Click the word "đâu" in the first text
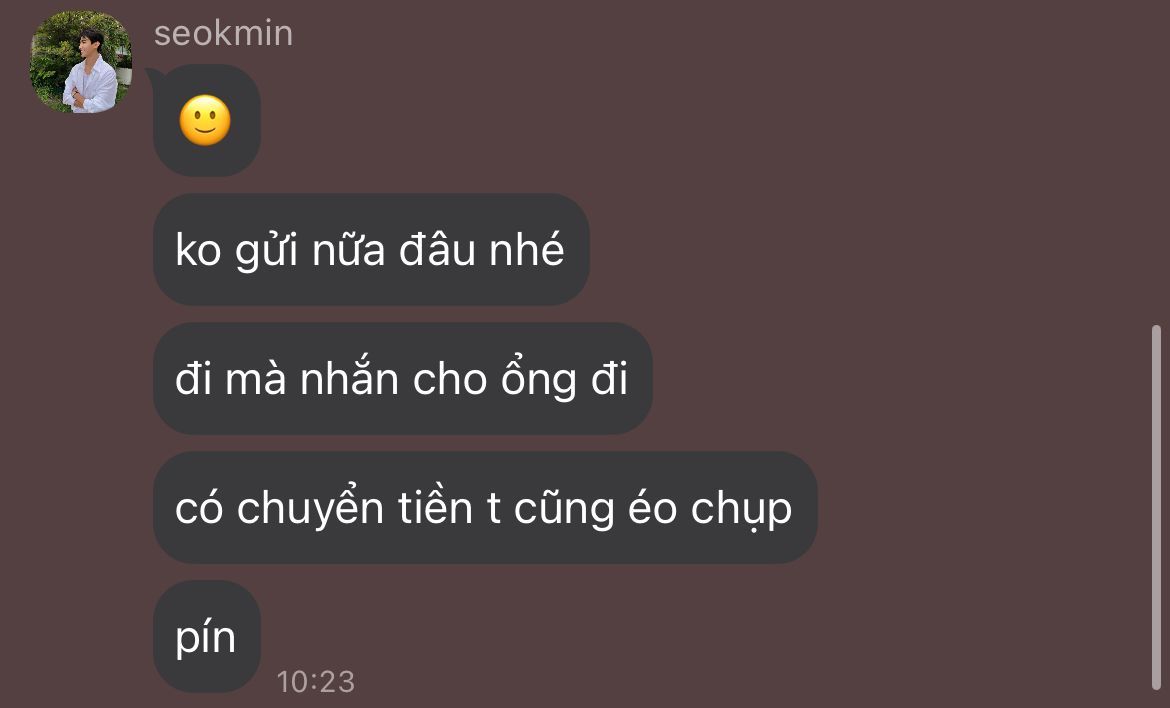This screenshot has height=708, width=1170. 437,249
